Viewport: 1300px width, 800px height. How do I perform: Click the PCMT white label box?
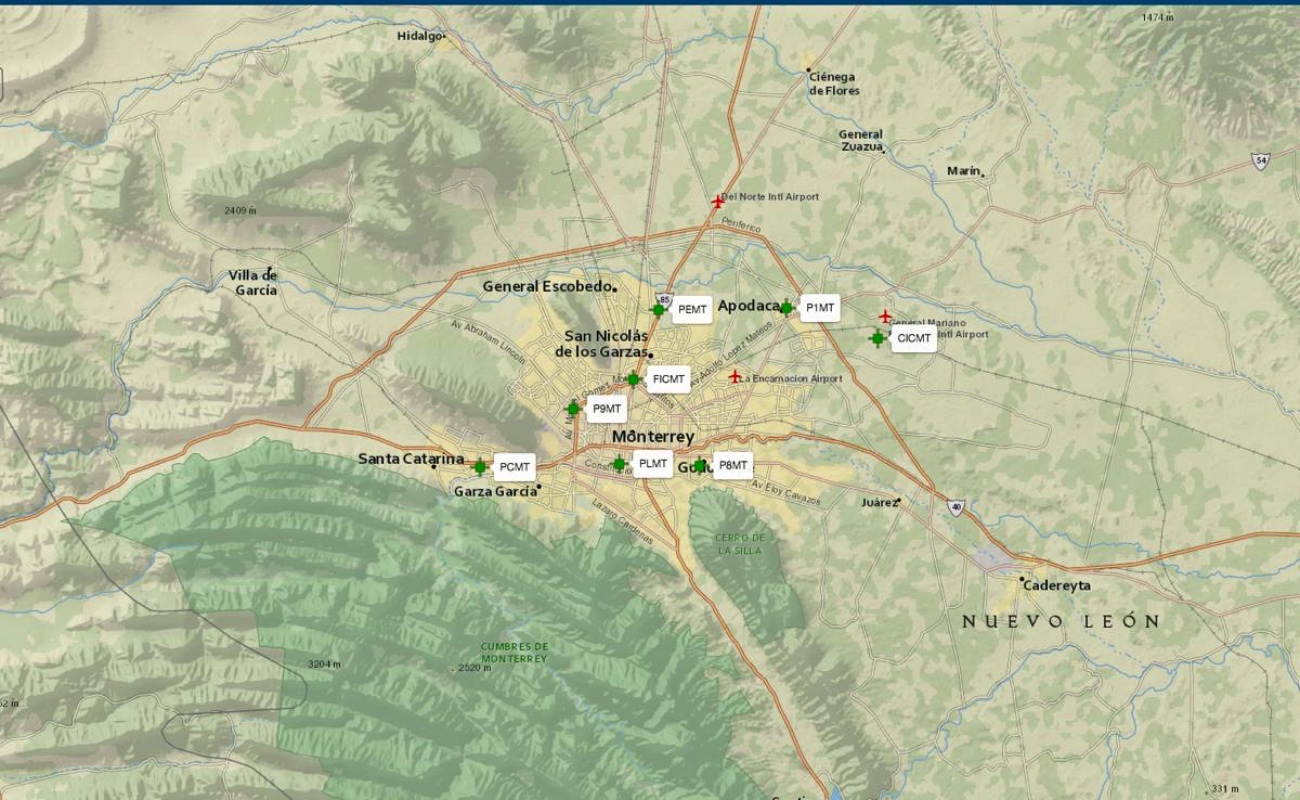[514, 467]
